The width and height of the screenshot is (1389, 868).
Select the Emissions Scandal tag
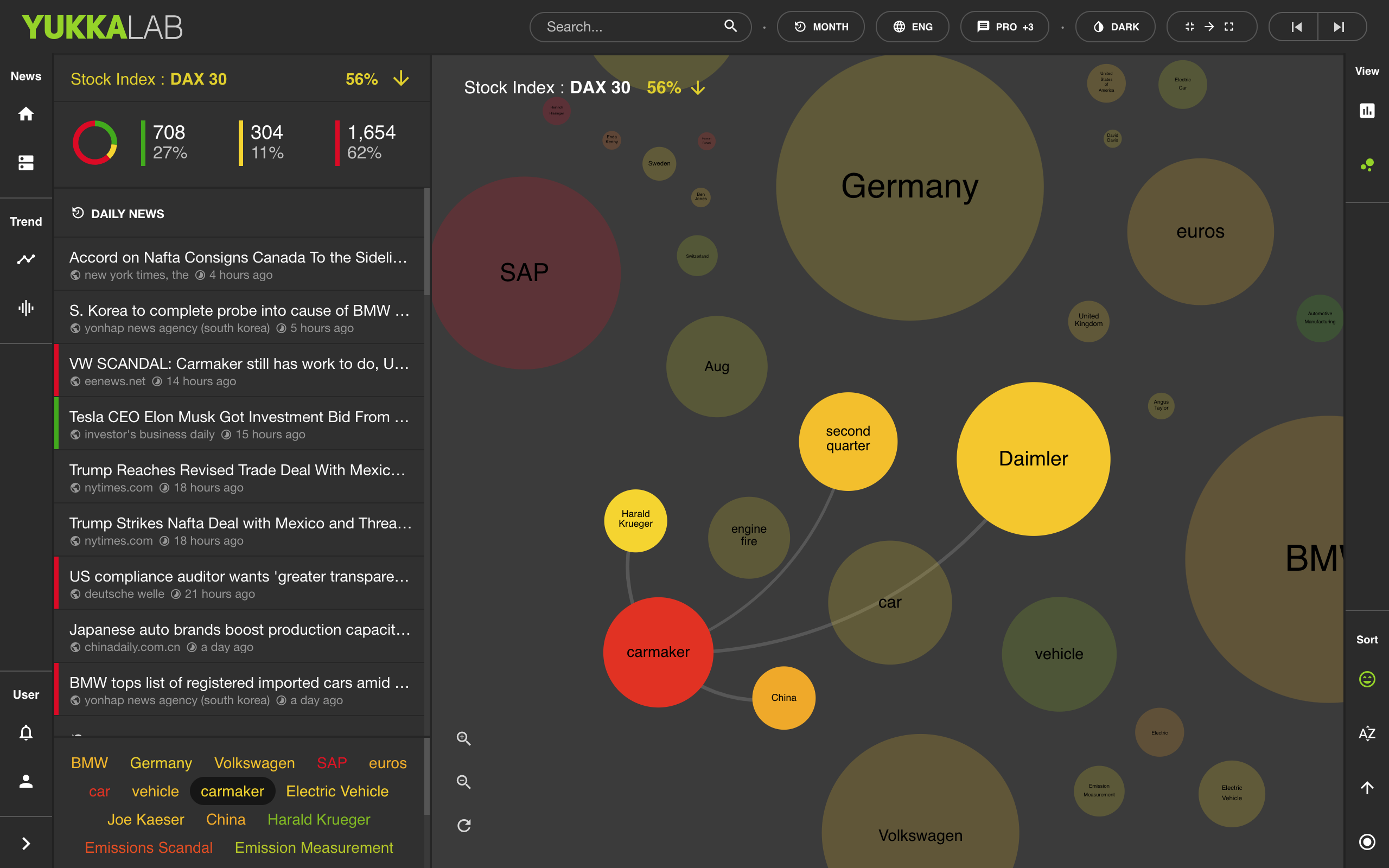pyautogui.click(x=149, y=847)
